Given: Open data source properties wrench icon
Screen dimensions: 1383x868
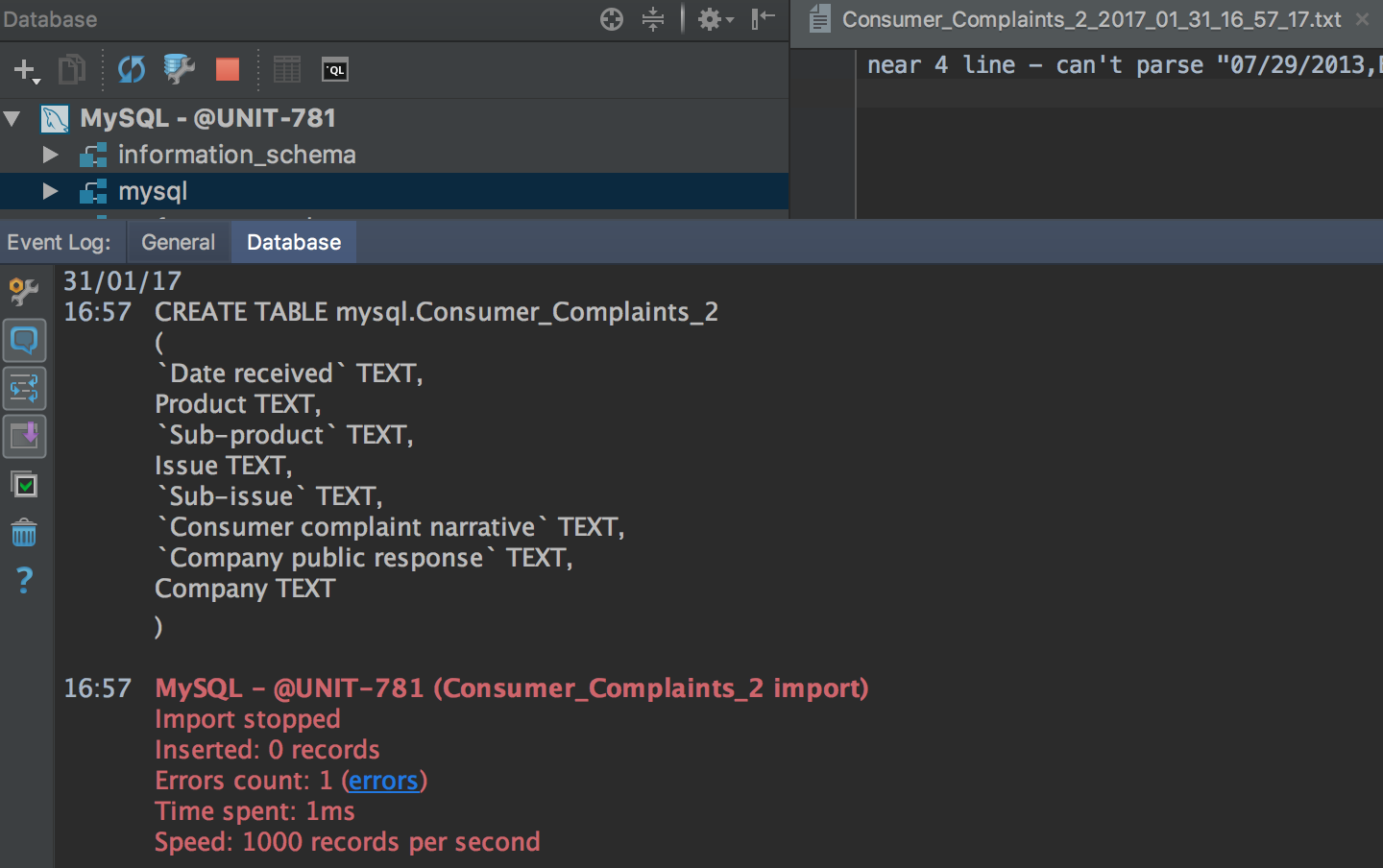Looking at the screenshot, I should click(x=180, y=69).
